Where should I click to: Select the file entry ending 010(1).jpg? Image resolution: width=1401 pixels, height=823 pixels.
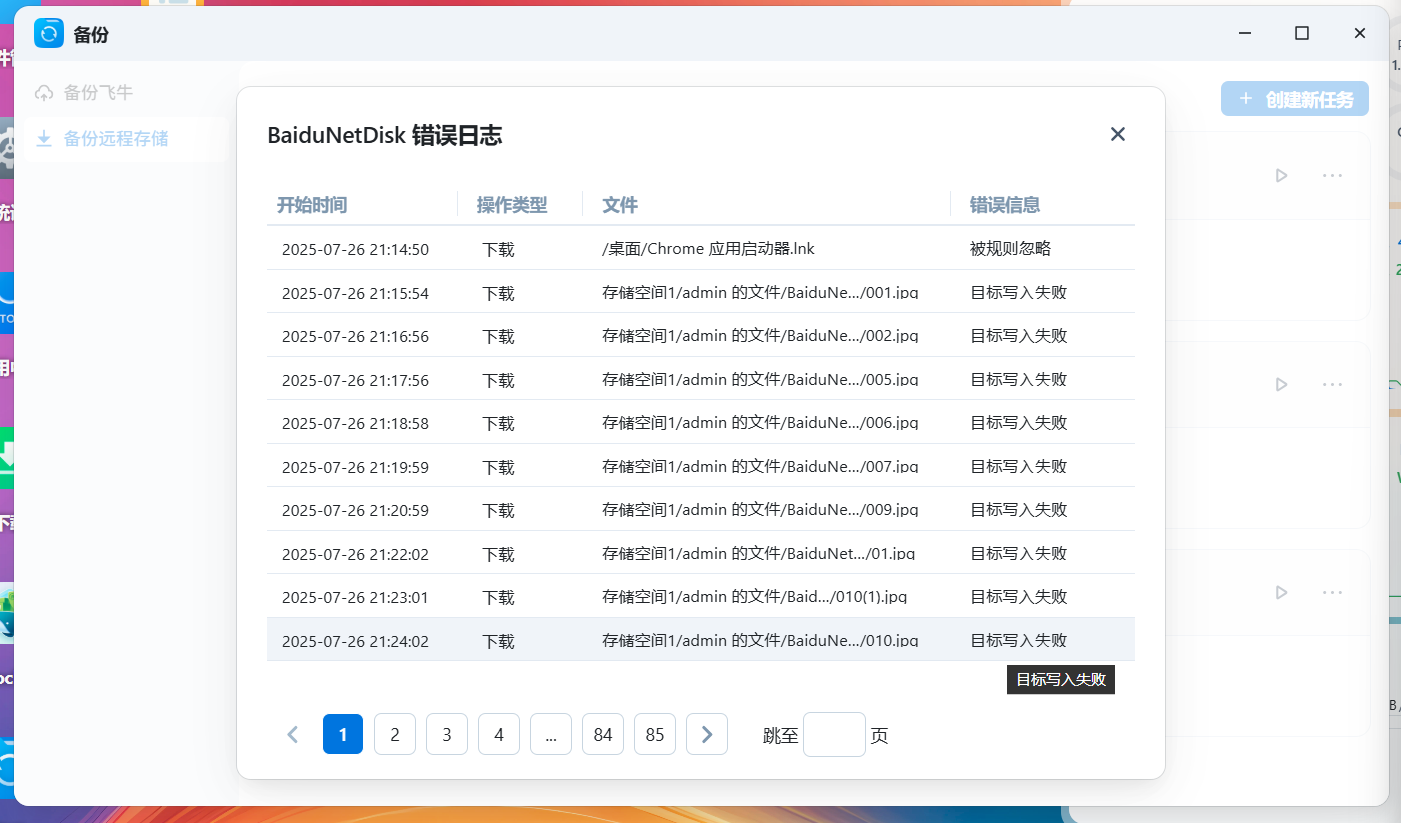(x=754, y=597)
